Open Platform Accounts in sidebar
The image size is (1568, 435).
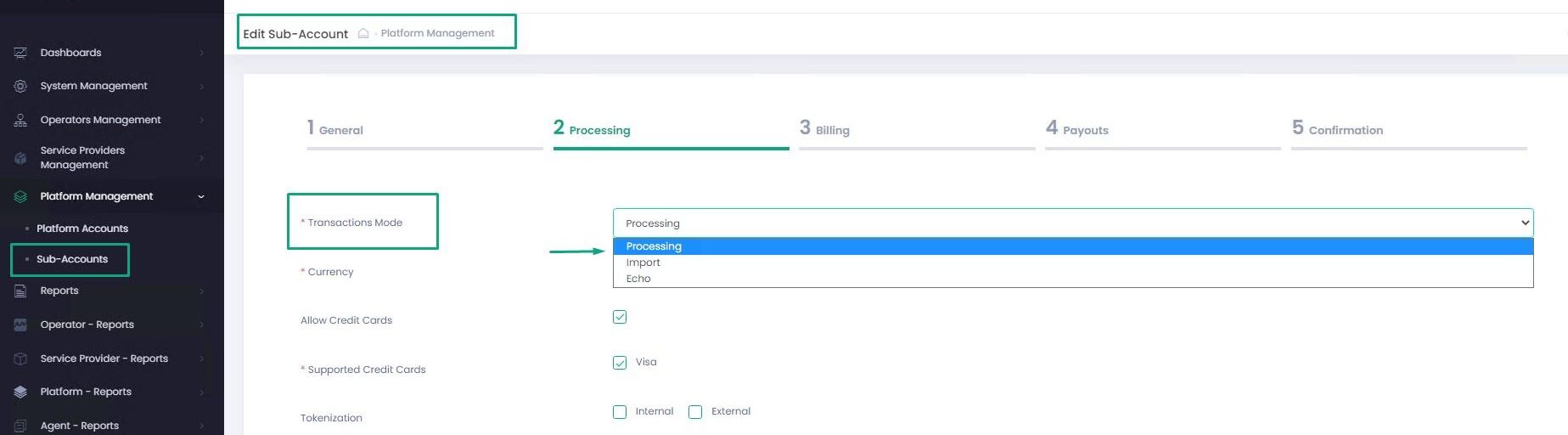[x=82, y=229]
